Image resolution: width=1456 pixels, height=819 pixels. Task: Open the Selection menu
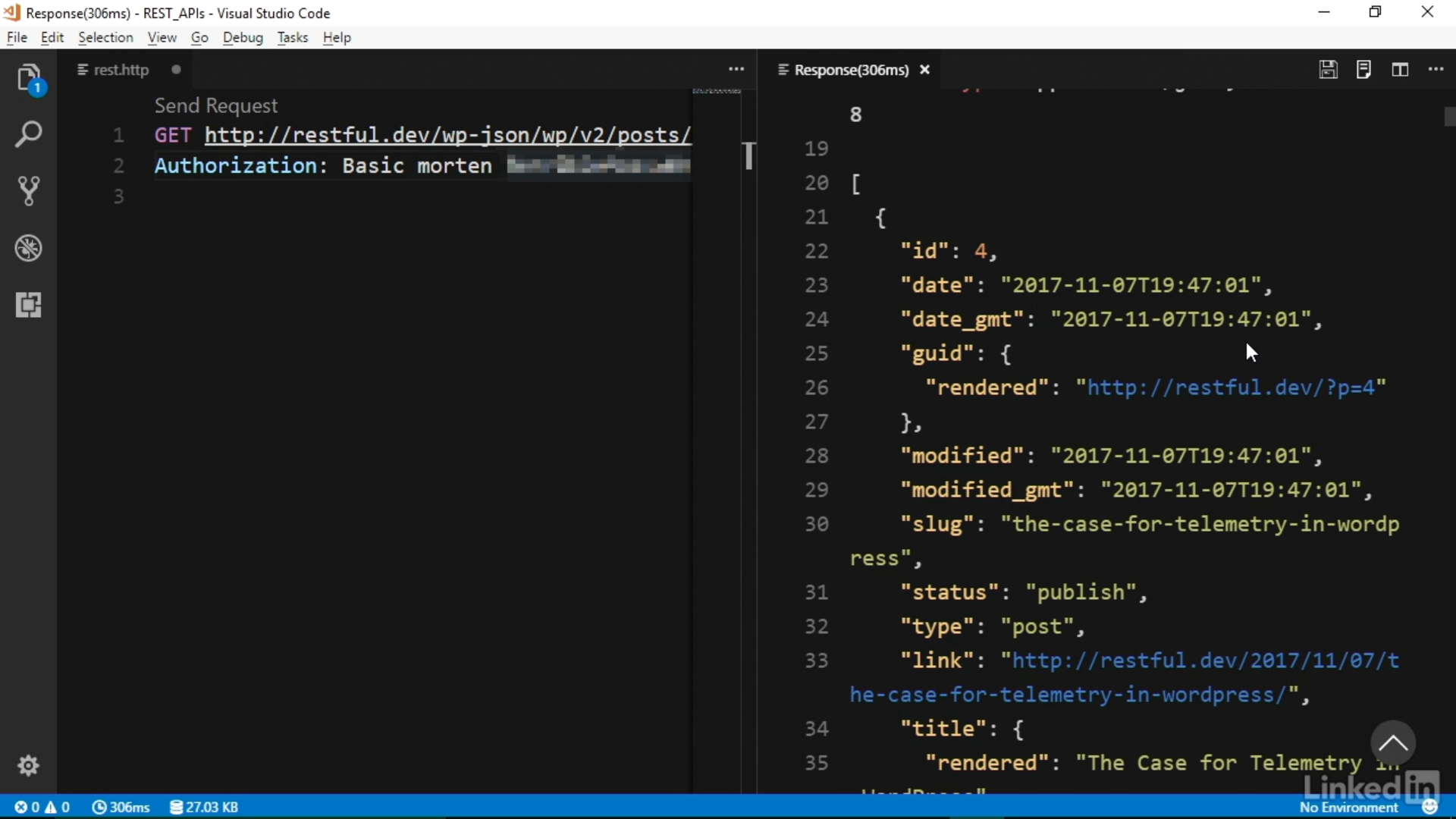[x=105, y=37]
